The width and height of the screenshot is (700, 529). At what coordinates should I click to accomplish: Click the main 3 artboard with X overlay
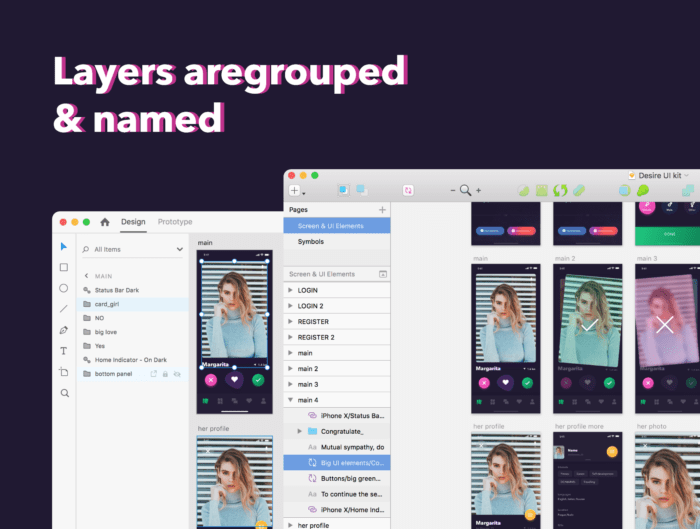[x=667, y=338]
